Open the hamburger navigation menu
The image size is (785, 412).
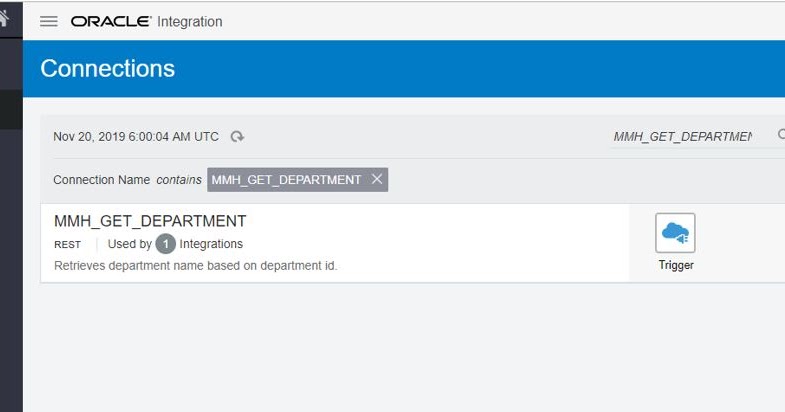(49, 22)
